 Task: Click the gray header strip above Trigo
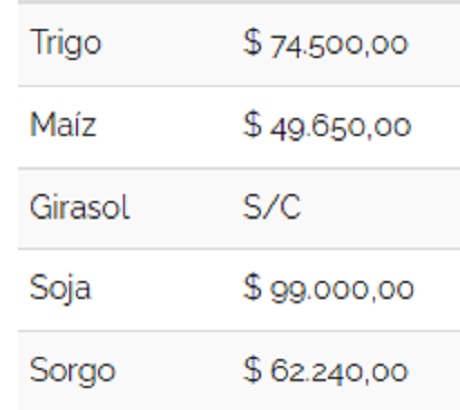(239, 2)
